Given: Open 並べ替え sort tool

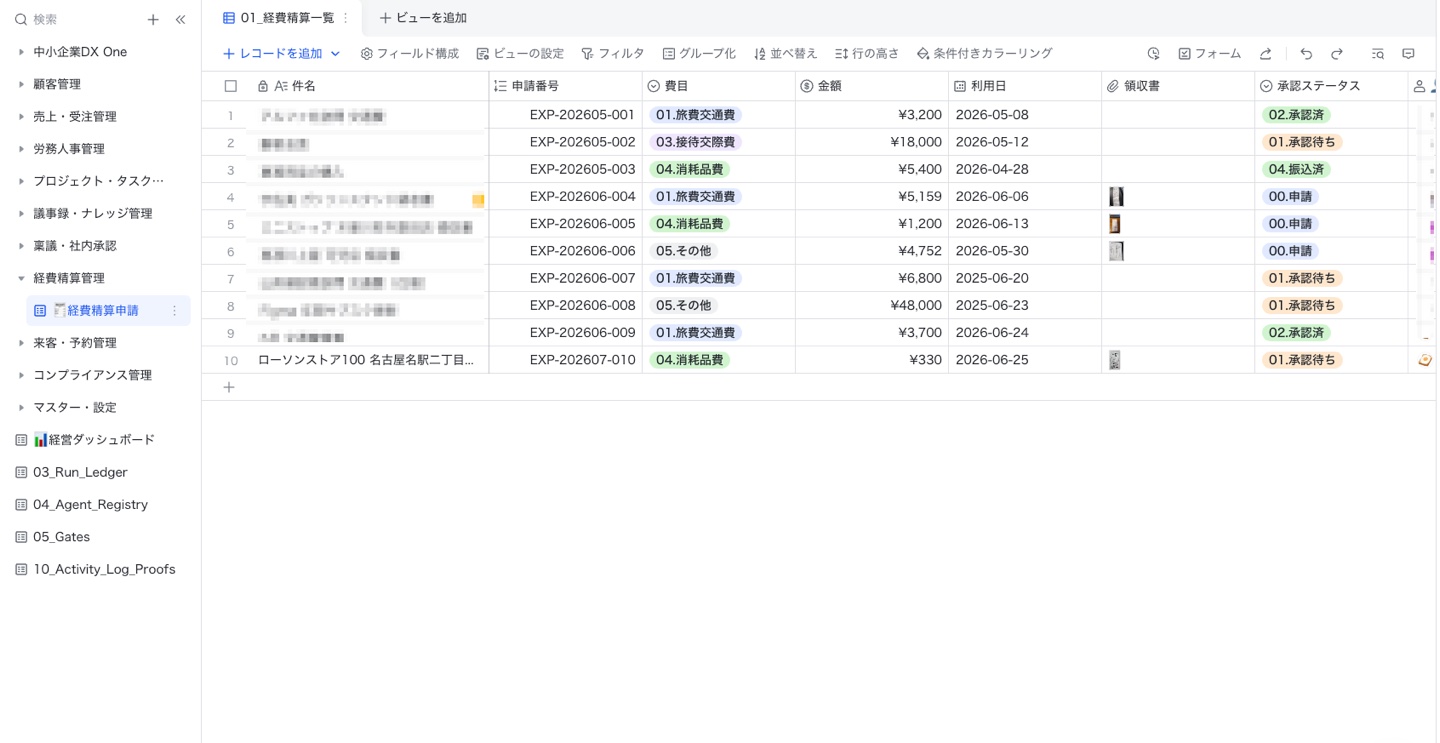Looking at the screenshot, I should click(x=785, y=54).
